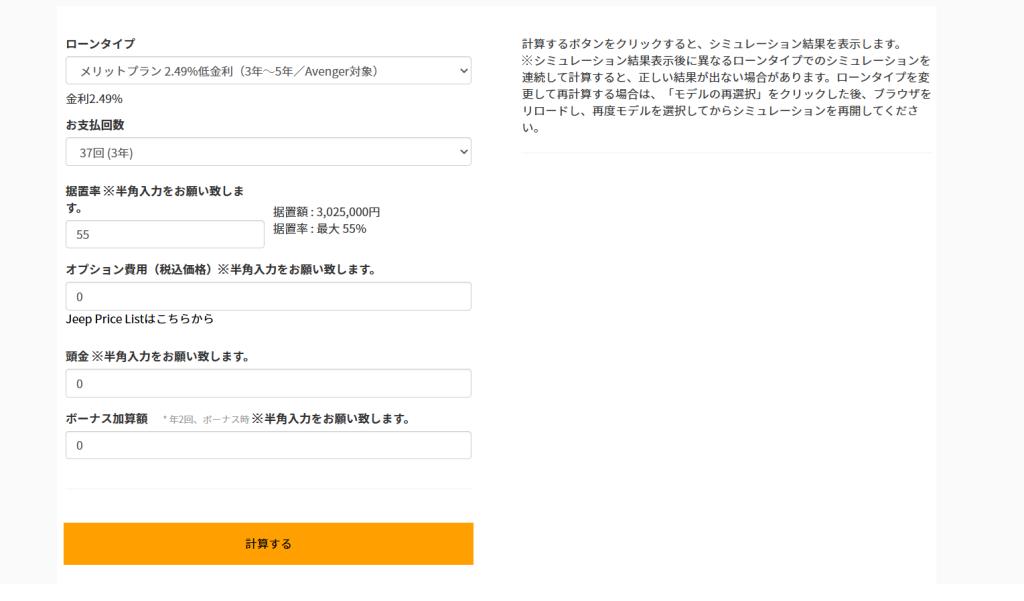Click the お支払回数 field label
Viewport: 1024px width, 601px height.
coord(95,125)
